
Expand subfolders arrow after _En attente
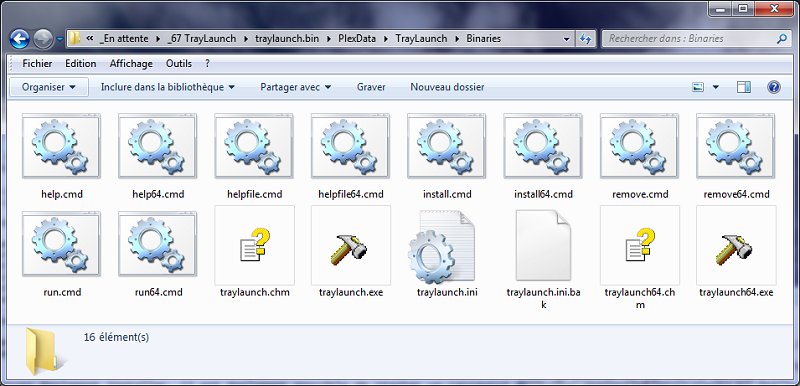(158, 39)
